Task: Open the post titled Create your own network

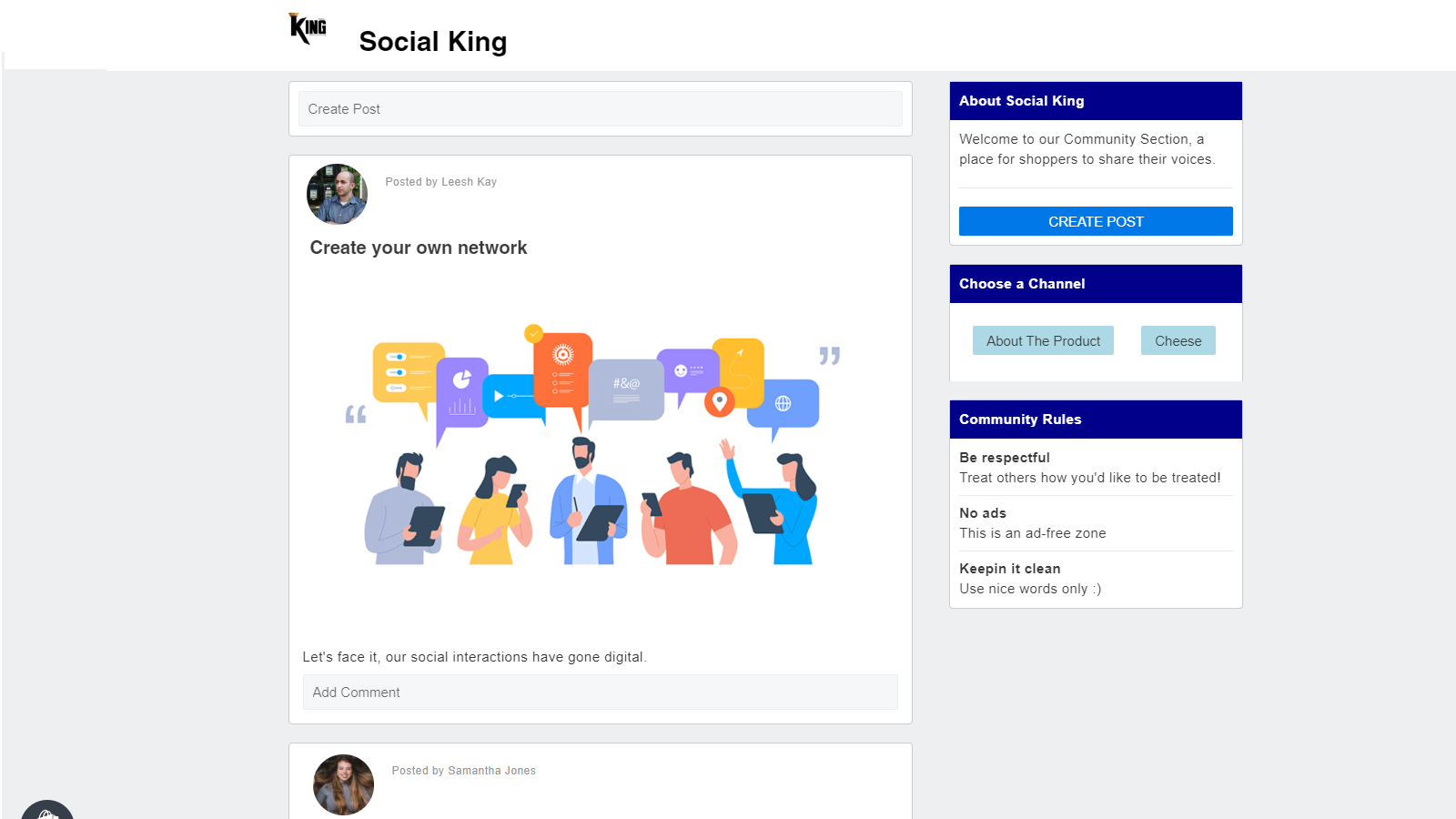Action: coord(418,248)
